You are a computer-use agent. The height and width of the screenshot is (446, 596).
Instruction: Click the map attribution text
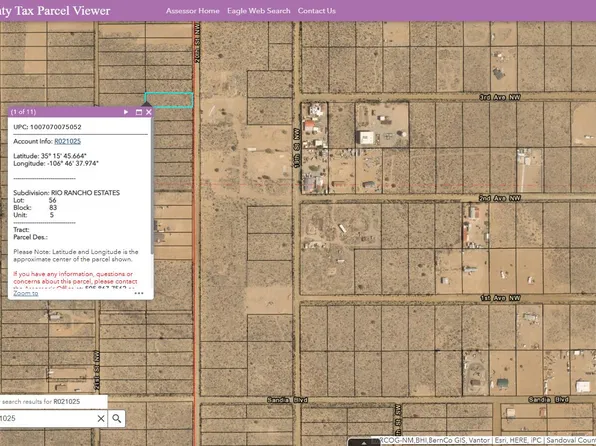point(488,440)
